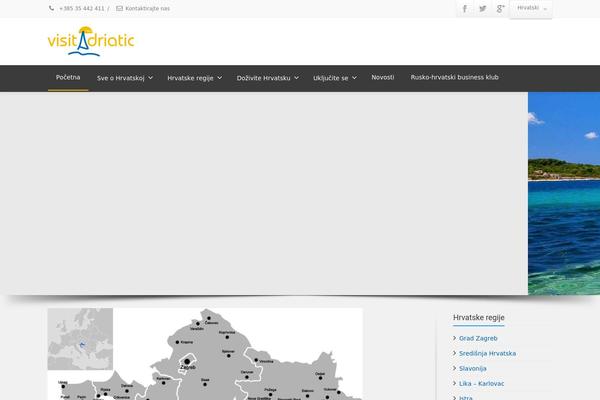Screen dimensions: 600x400
Task: Click the chevron beside Grad Zagreb
Action: 455,338
